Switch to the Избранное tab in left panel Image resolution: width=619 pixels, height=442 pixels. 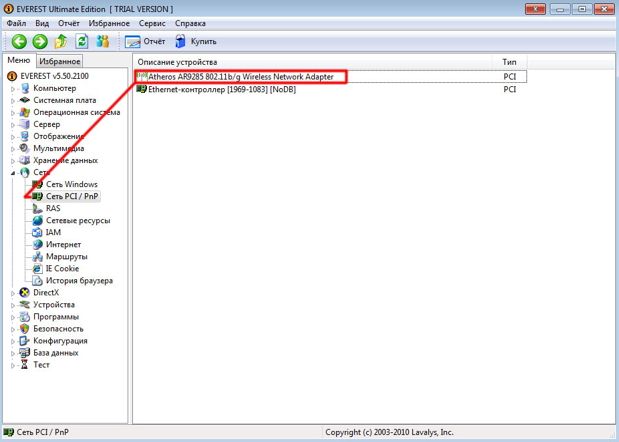coord(60,61)
